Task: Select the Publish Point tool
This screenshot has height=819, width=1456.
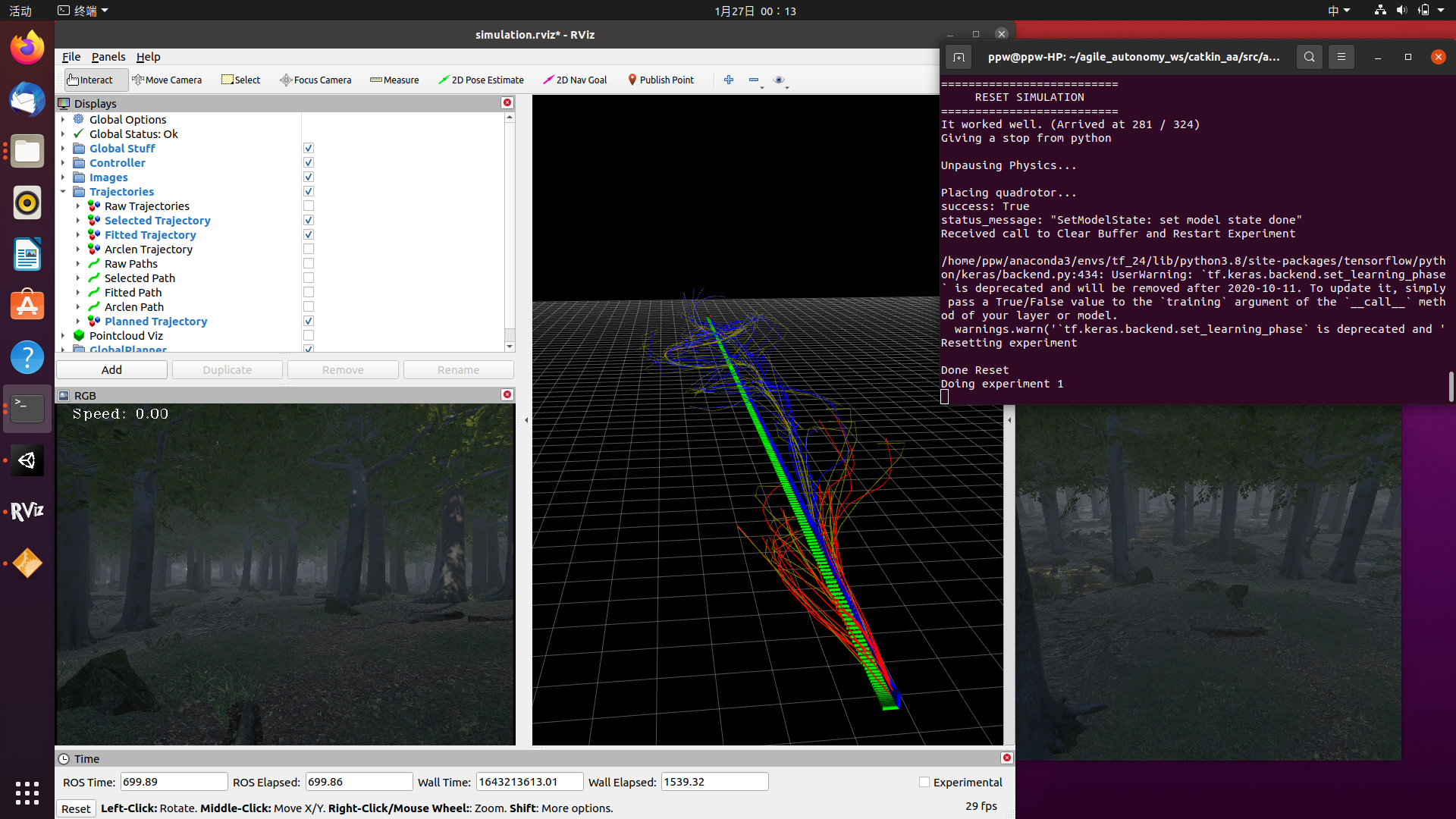Action: pyautogui.click(x=661, y=80)
